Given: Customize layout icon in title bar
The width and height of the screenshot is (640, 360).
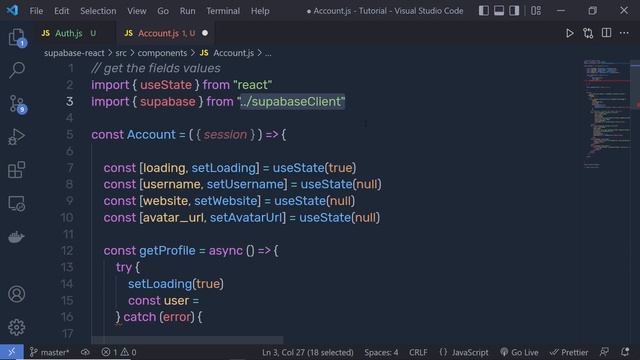Looking at the screenshot, I should coord(536,11).
